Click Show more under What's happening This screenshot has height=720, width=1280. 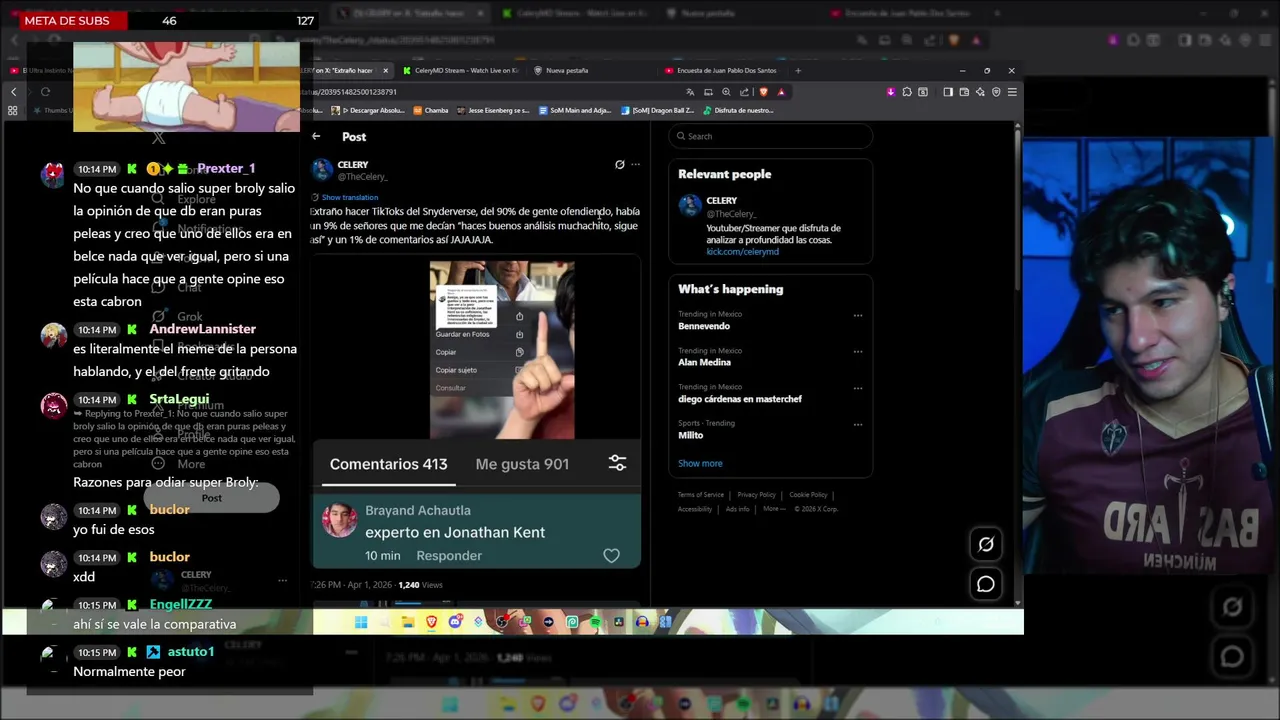coord(700,463)
